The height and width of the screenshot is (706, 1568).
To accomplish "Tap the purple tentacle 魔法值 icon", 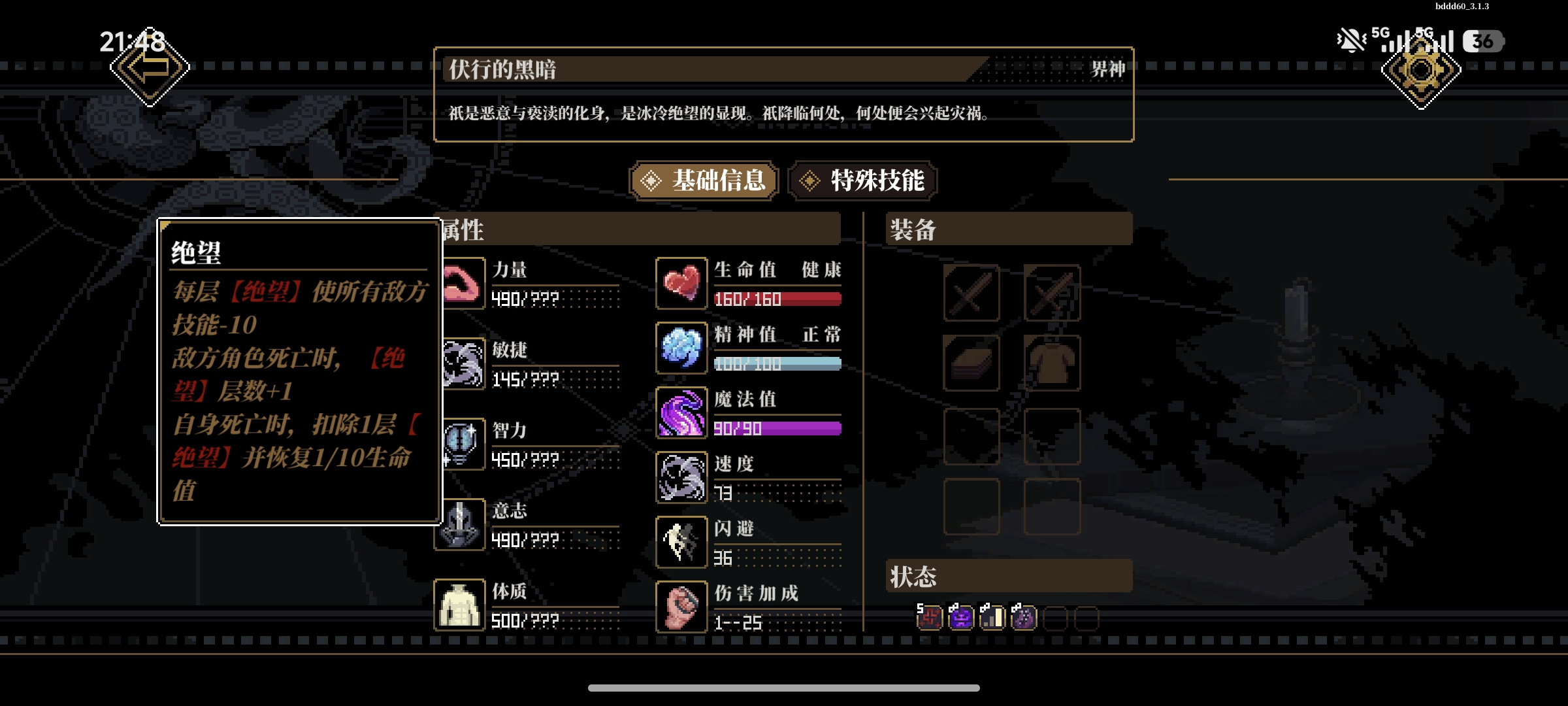I will click(681, 412).
